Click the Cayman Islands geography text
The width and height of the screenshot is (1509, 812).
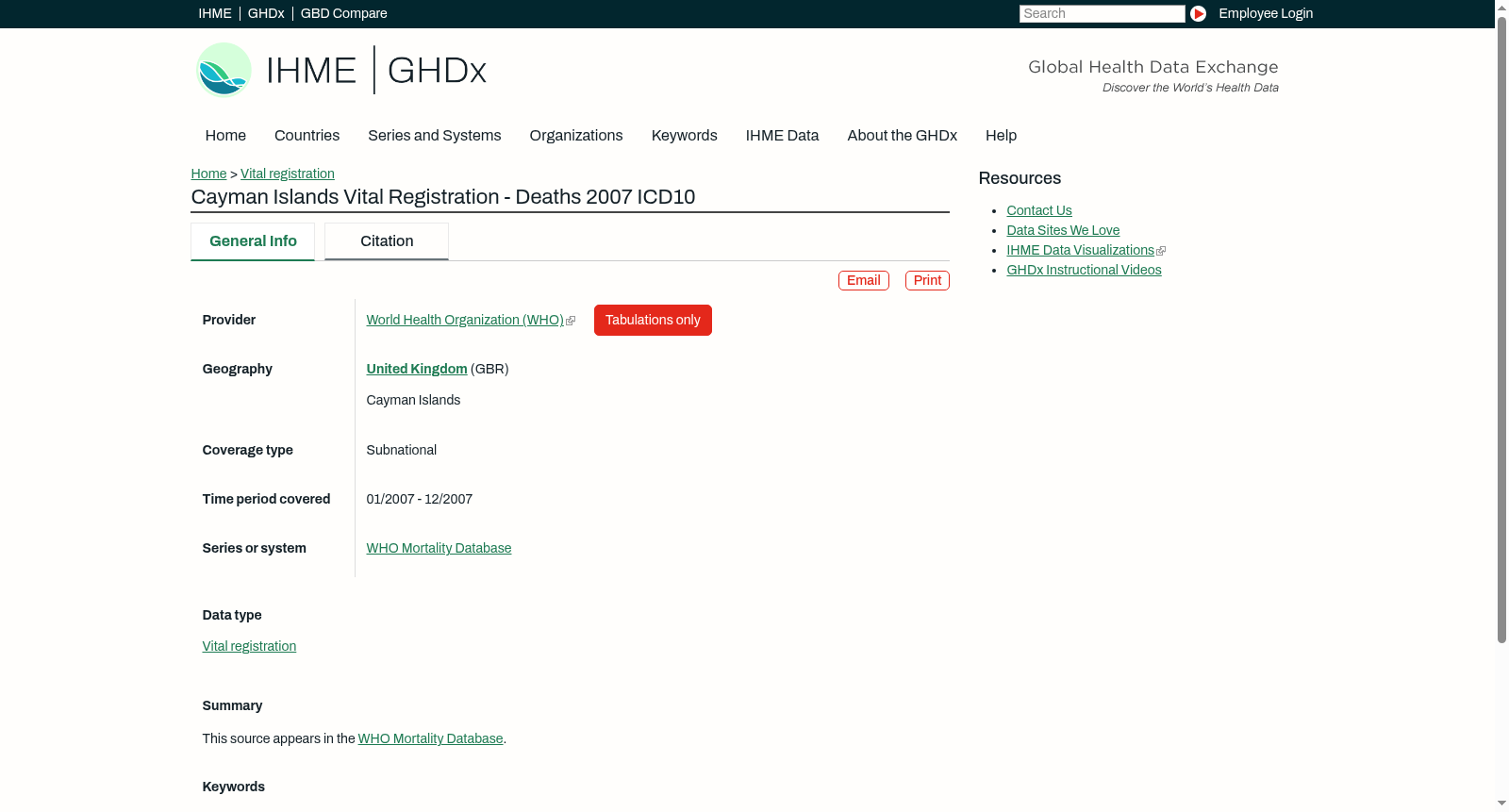(413, 401)
